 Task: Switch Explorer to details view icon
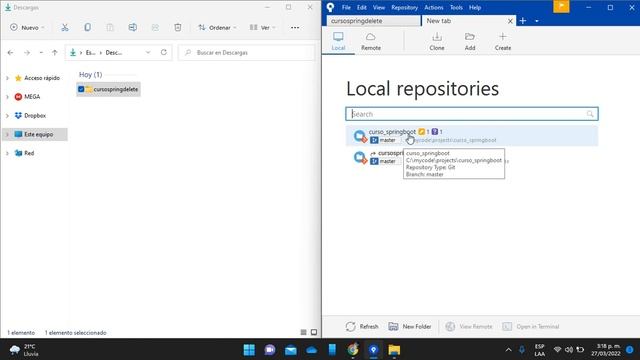coord(303,332)
